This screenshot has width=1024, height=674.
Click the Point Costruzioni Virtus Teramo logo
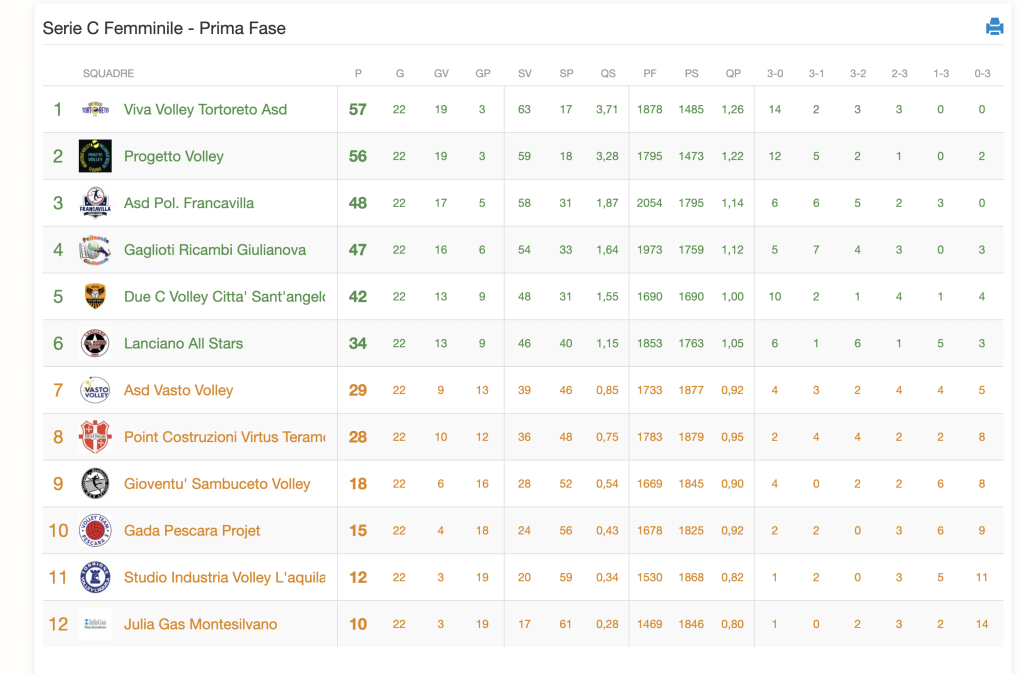pos(95,437)
